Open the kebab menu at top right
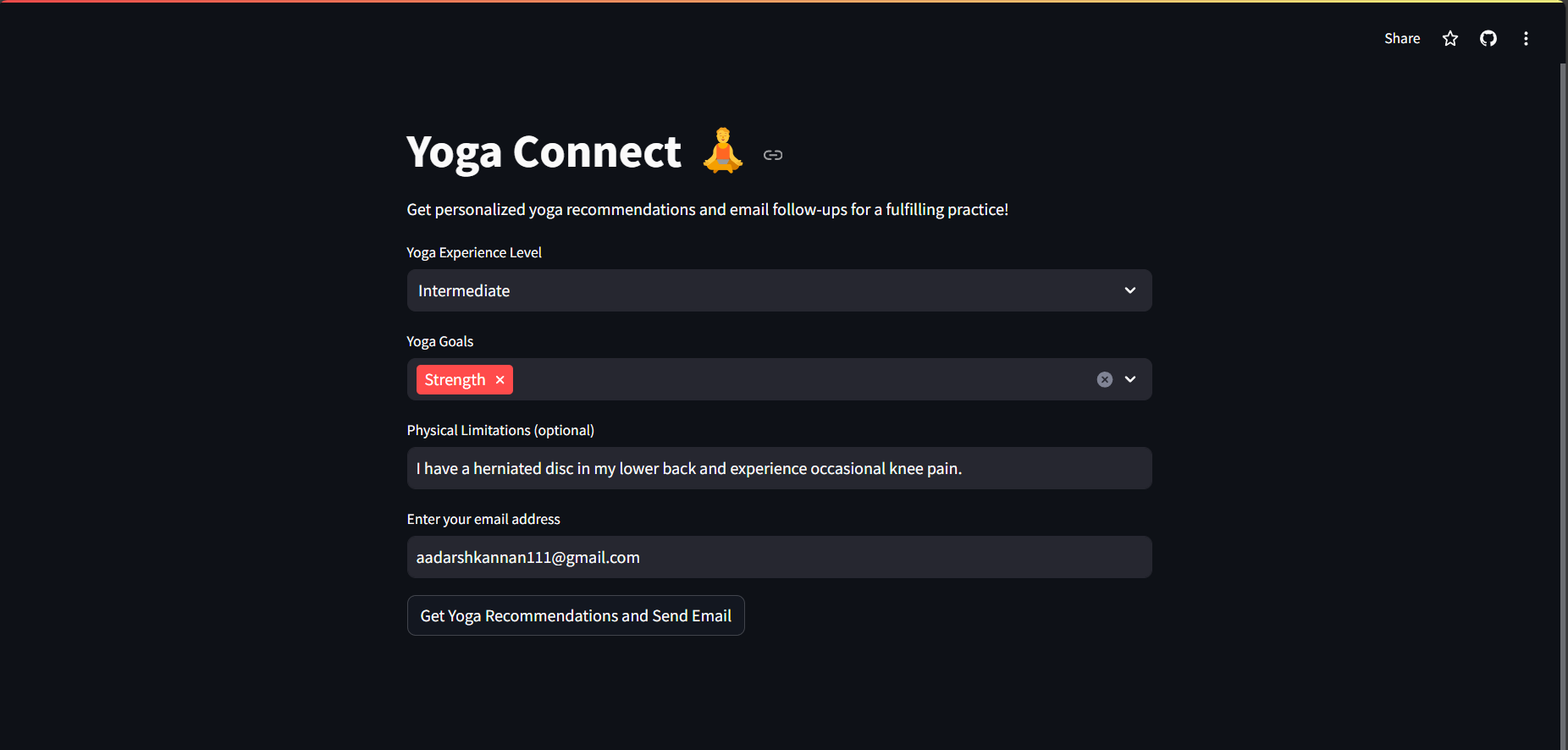This screenshot has height=750, width=1568. pyautogui.click(x=1527, y=38)
